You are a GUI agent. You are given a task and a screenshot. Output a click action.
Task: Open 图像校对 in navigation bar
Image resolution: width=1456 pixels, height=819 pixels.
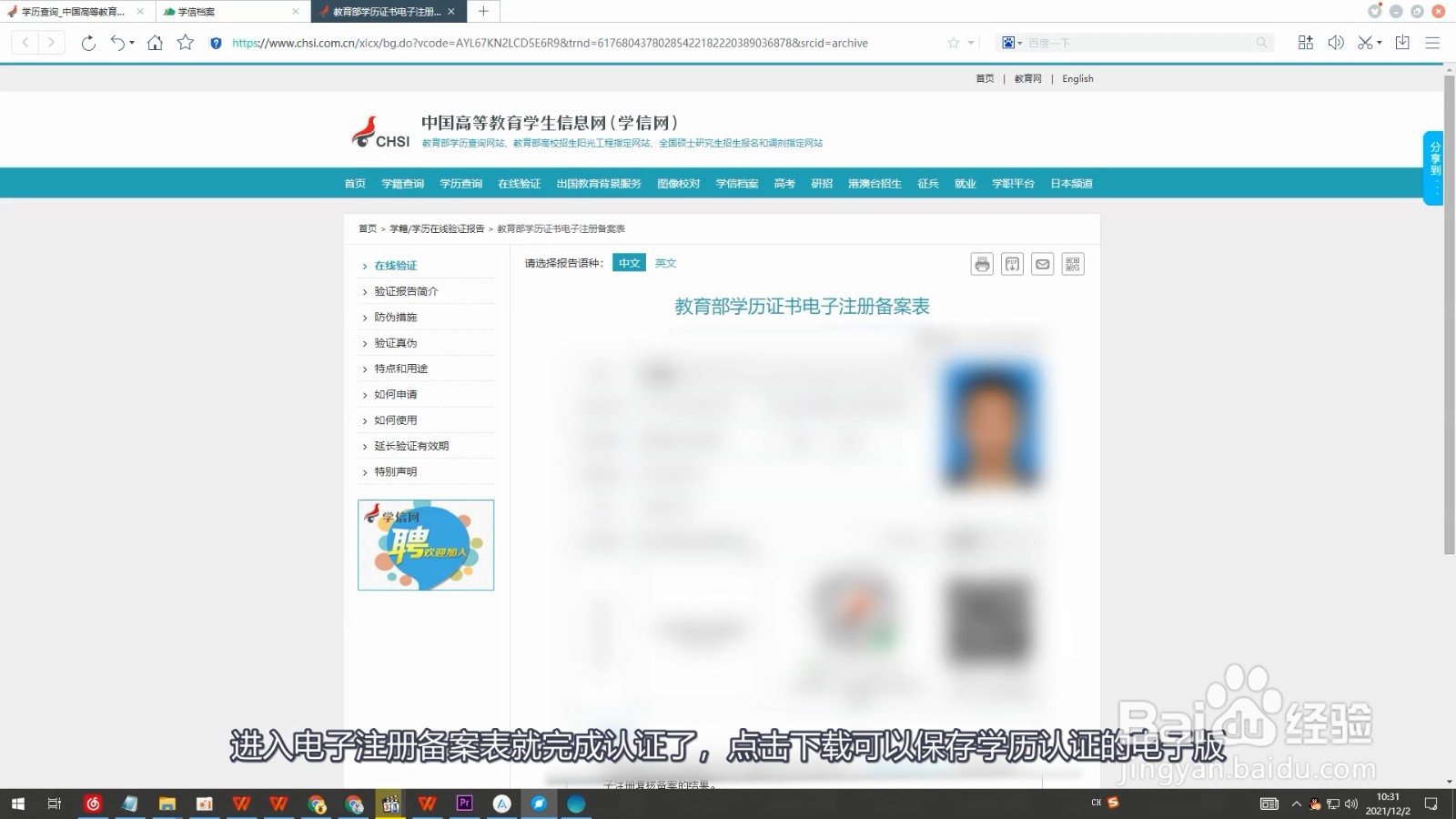[x=679, y=184]
